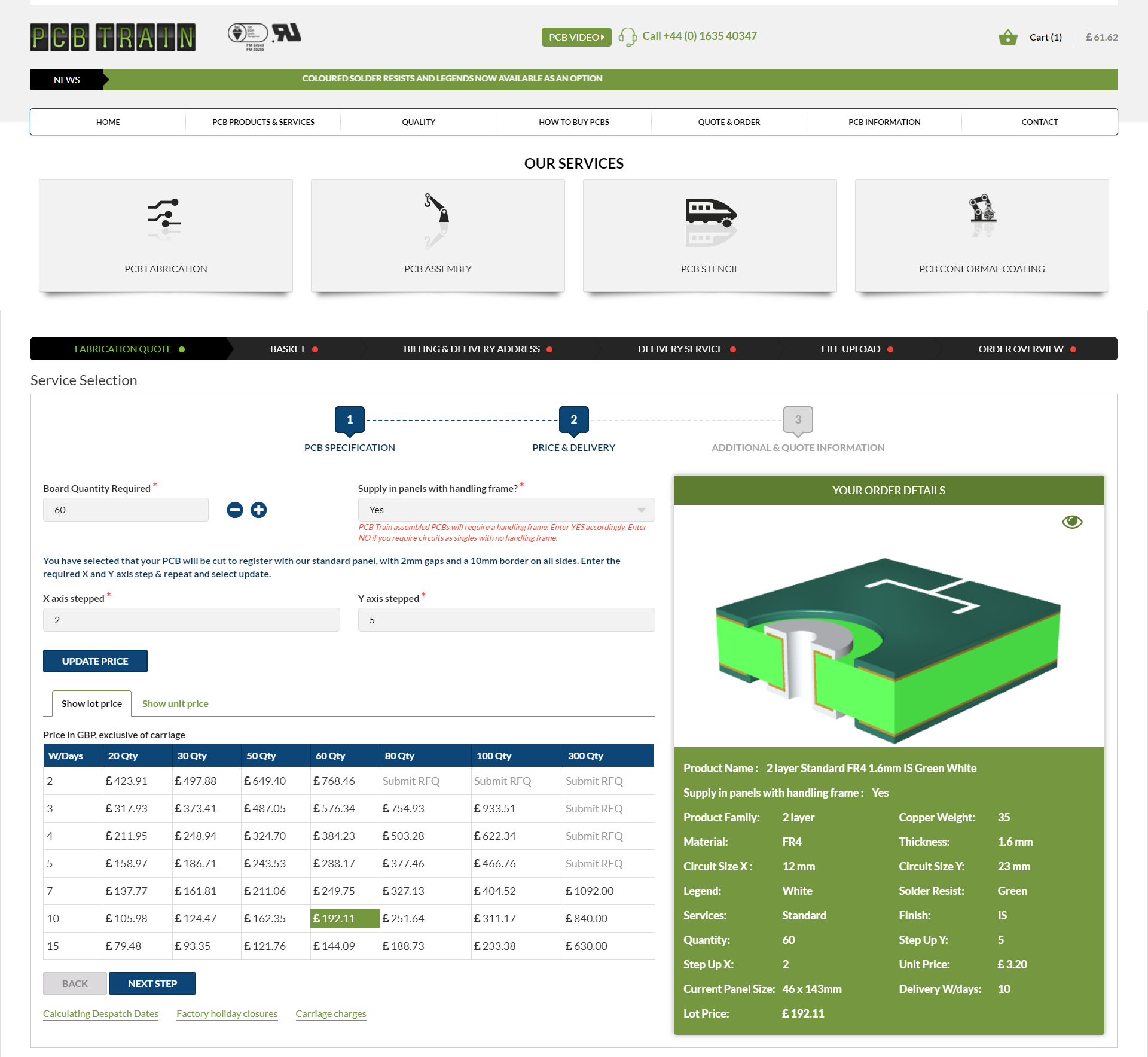
Task: Select step 3 Additional & Quote Information marker
Action: click(x=798, y=421)
